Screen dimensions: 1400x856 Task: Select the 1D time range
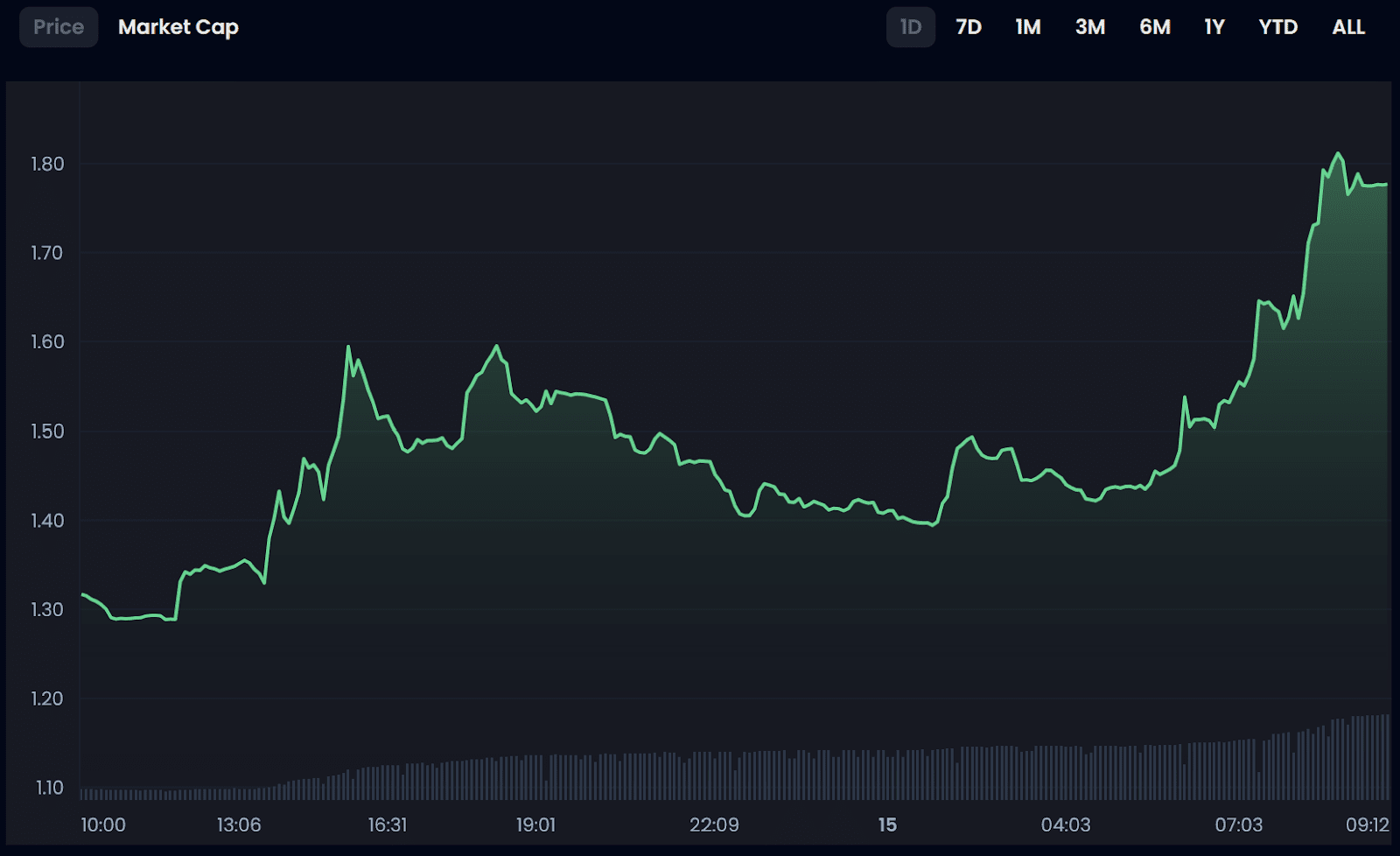911,27
